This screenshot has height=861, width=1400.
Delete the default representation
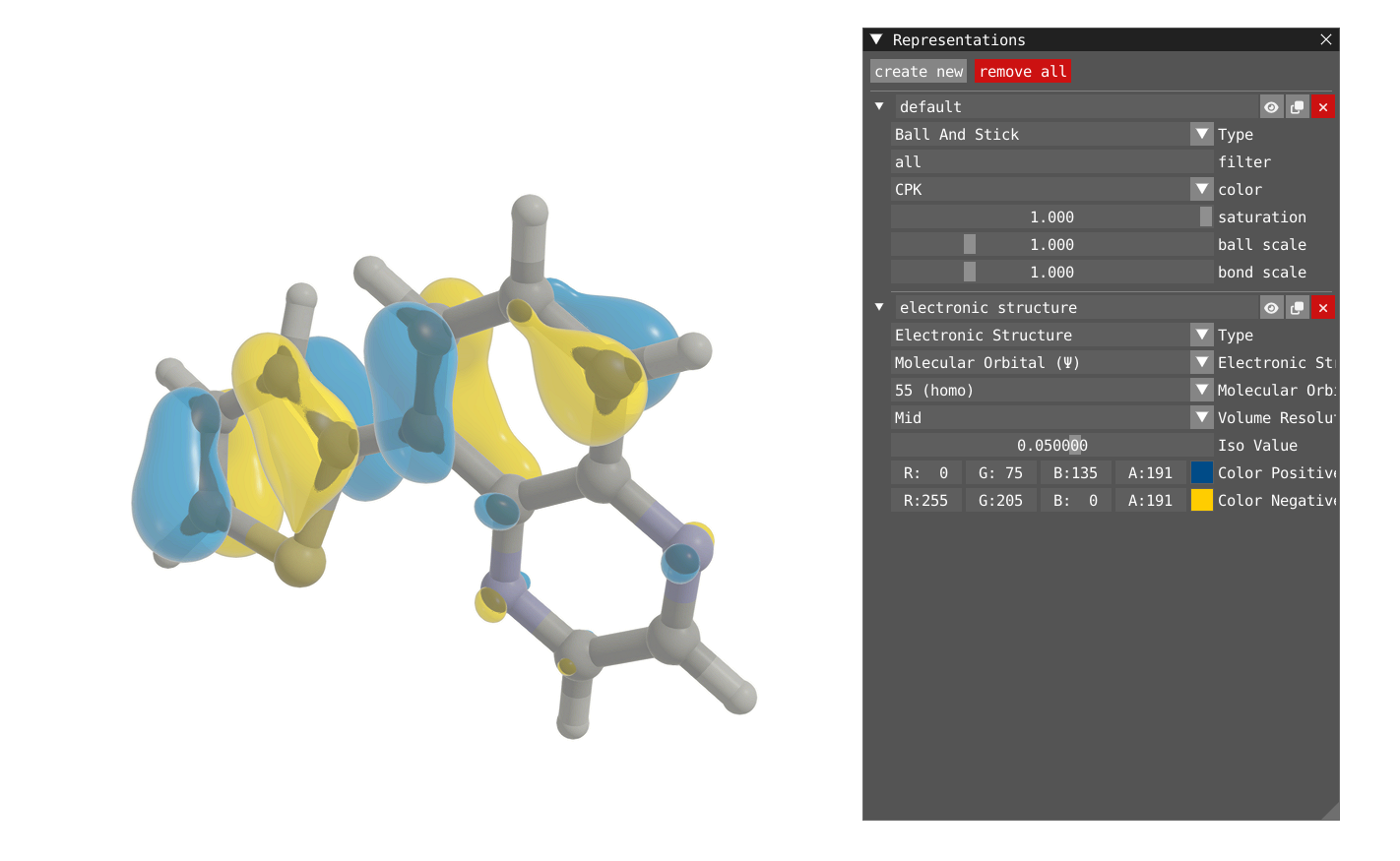(1323, 107)
